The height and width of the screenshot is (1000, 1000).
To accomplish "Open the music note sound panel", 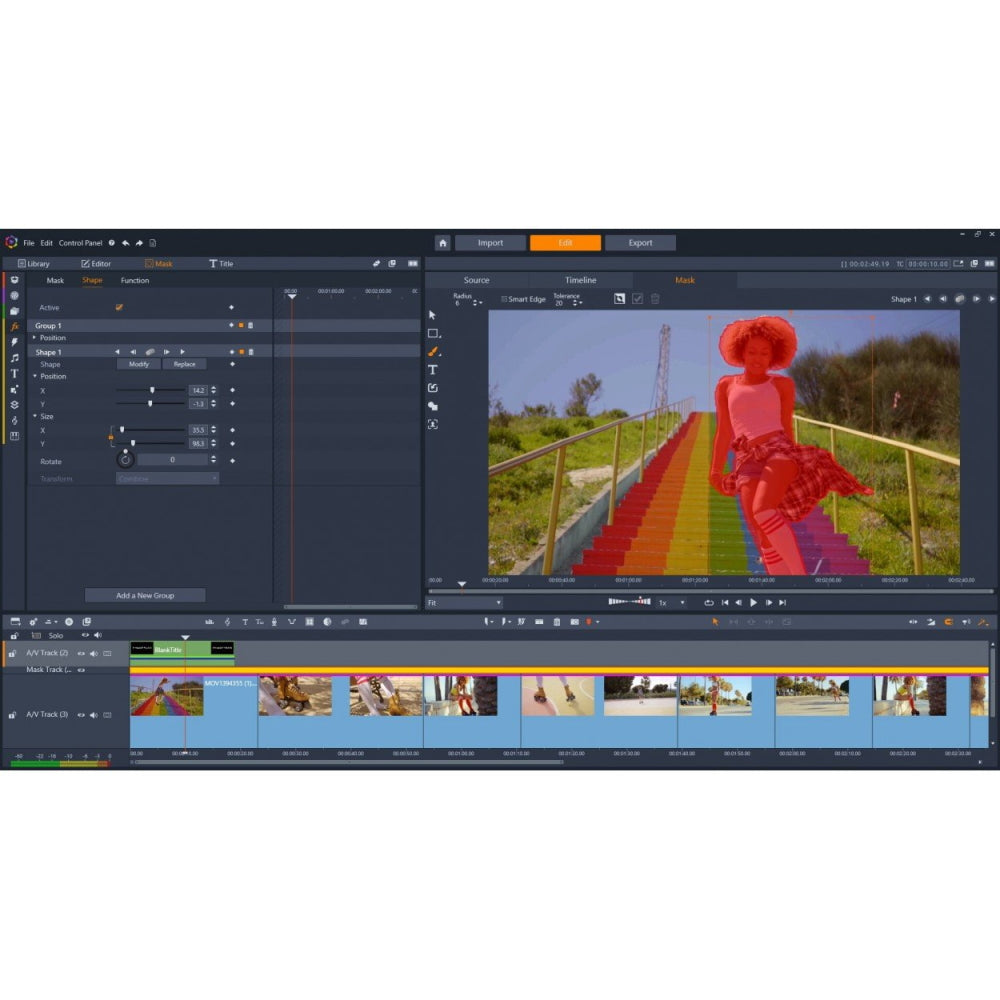I will 14,357.
